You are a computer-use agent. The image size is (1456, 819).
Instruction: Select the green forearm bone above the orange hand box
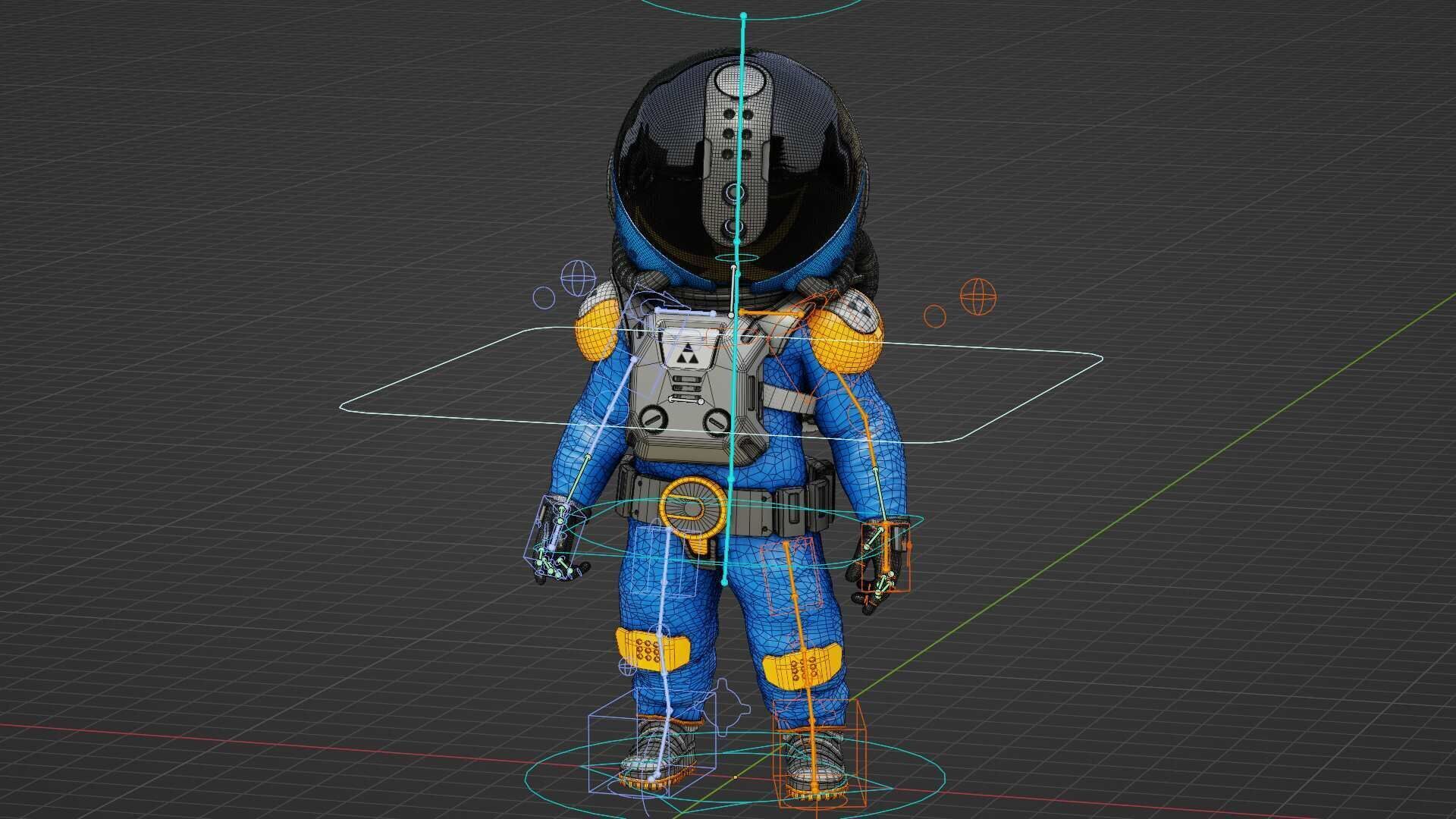879,494
